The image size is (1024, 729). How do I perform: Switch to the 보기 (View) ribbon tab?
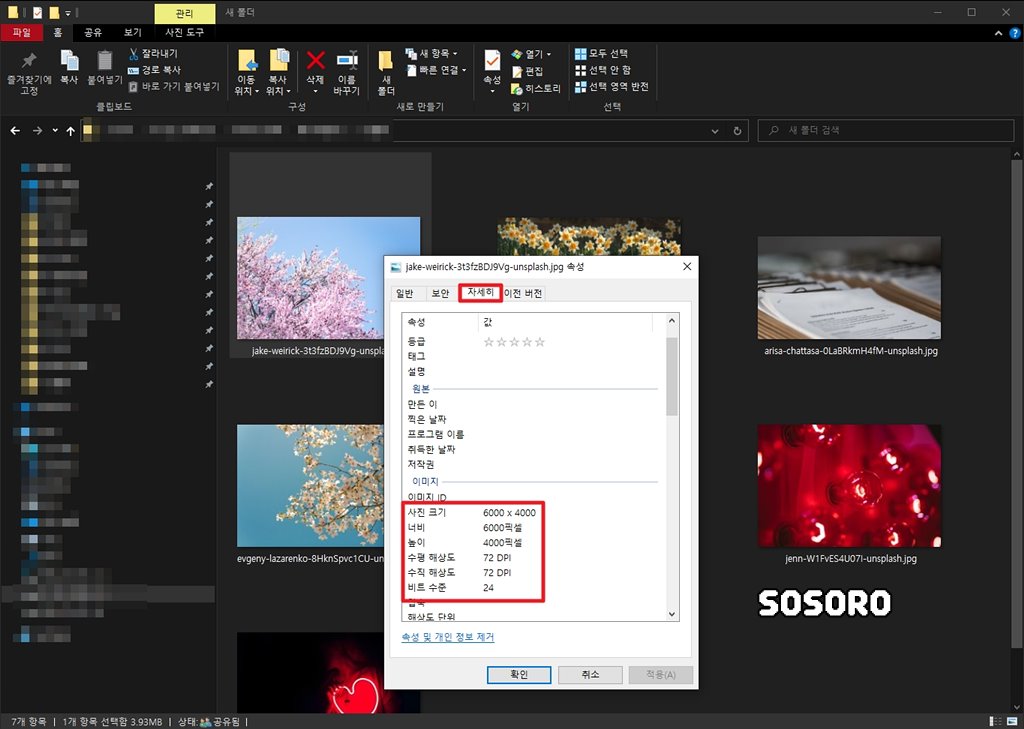(133, 32)
